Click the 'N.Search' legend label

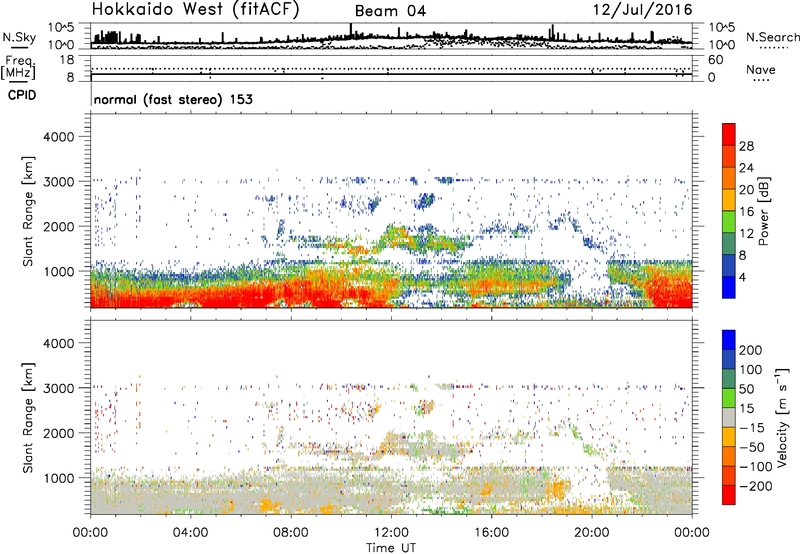click(x=772, y=37)
